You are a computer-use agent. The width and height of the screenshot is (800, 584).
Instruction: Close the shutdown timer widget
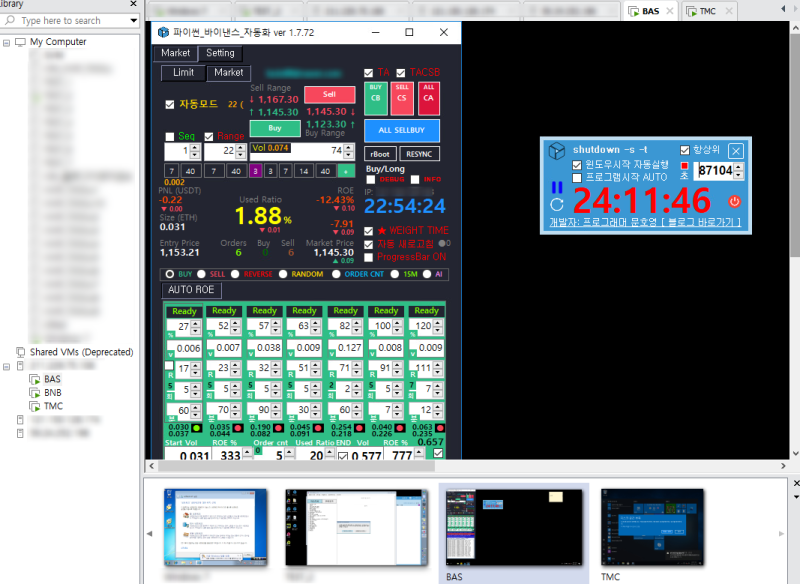(736, 151)
